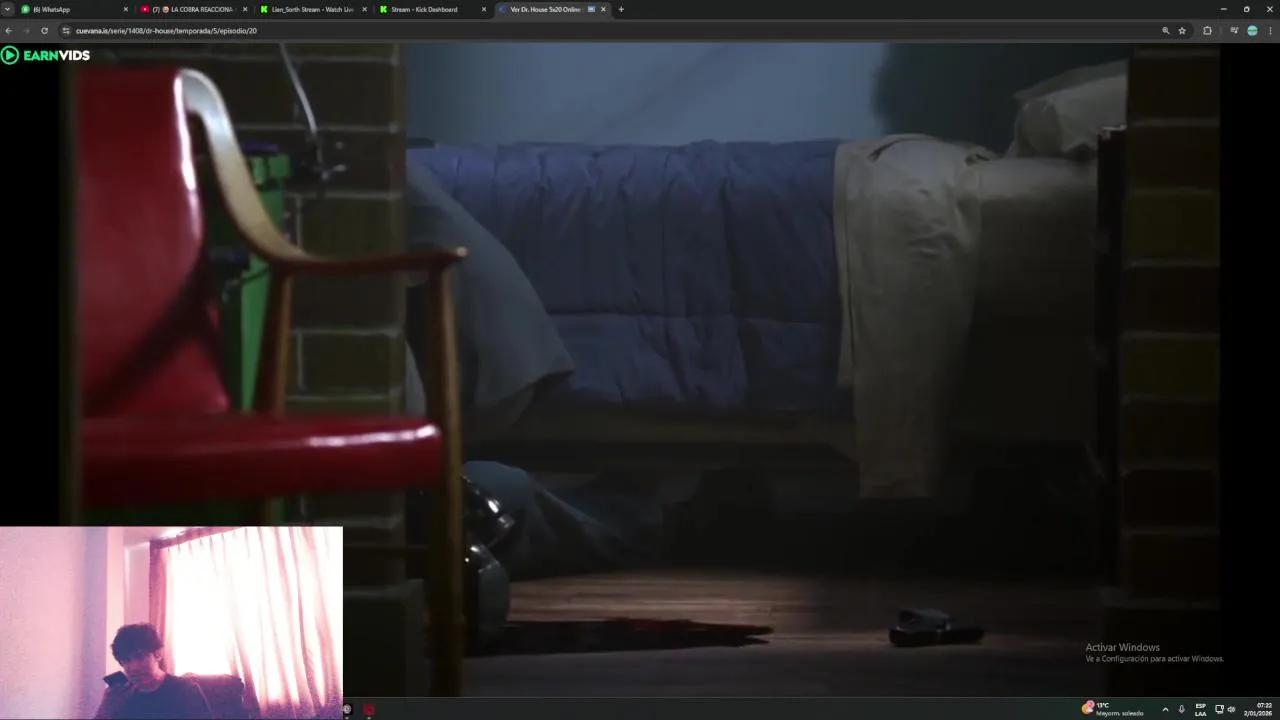Image resolution: width=1280 pixels, height=720 pixels.
Task: Reload the cuevana page
Action: pos(44,31)
